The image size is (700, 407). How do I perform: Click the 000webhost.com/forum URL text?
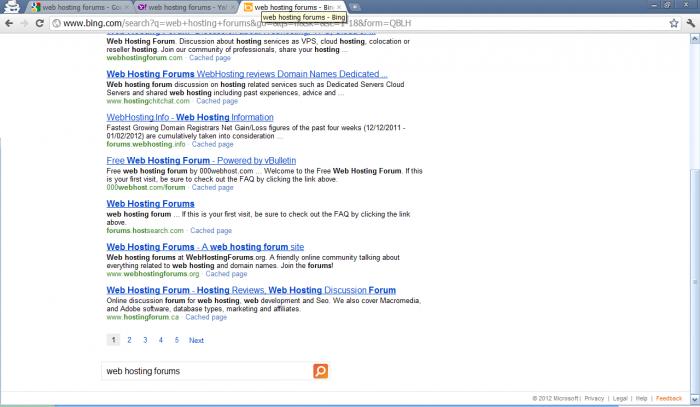coord(146,187)
